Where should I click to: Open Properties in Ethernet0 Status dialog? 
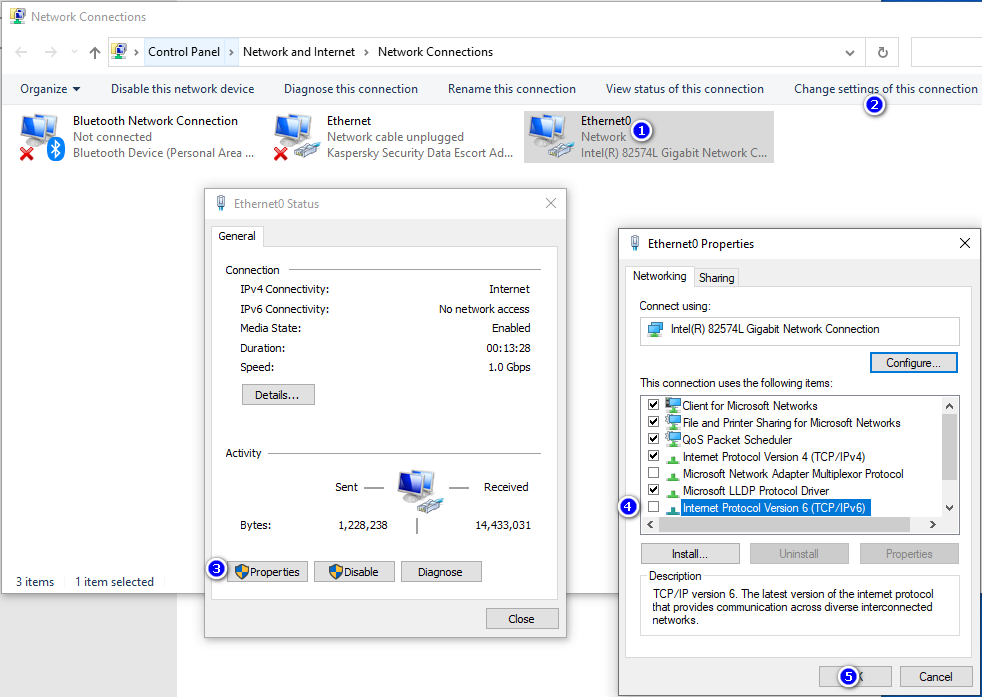click(267, 572)
